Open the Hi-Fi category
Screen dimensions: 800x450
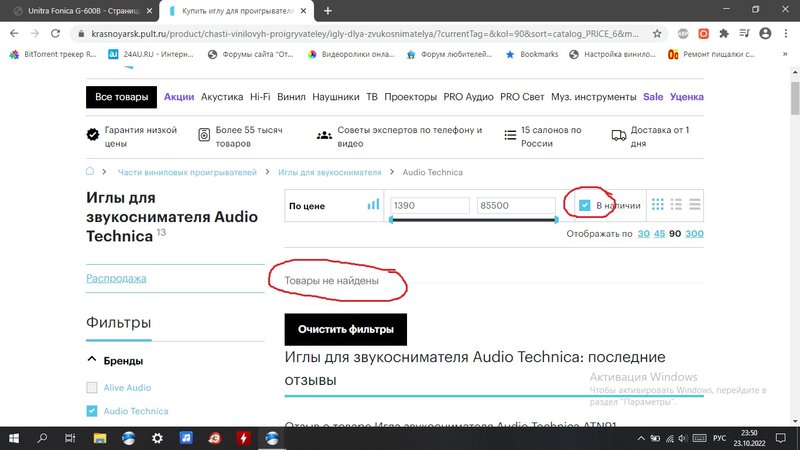(x=260, y=96)
